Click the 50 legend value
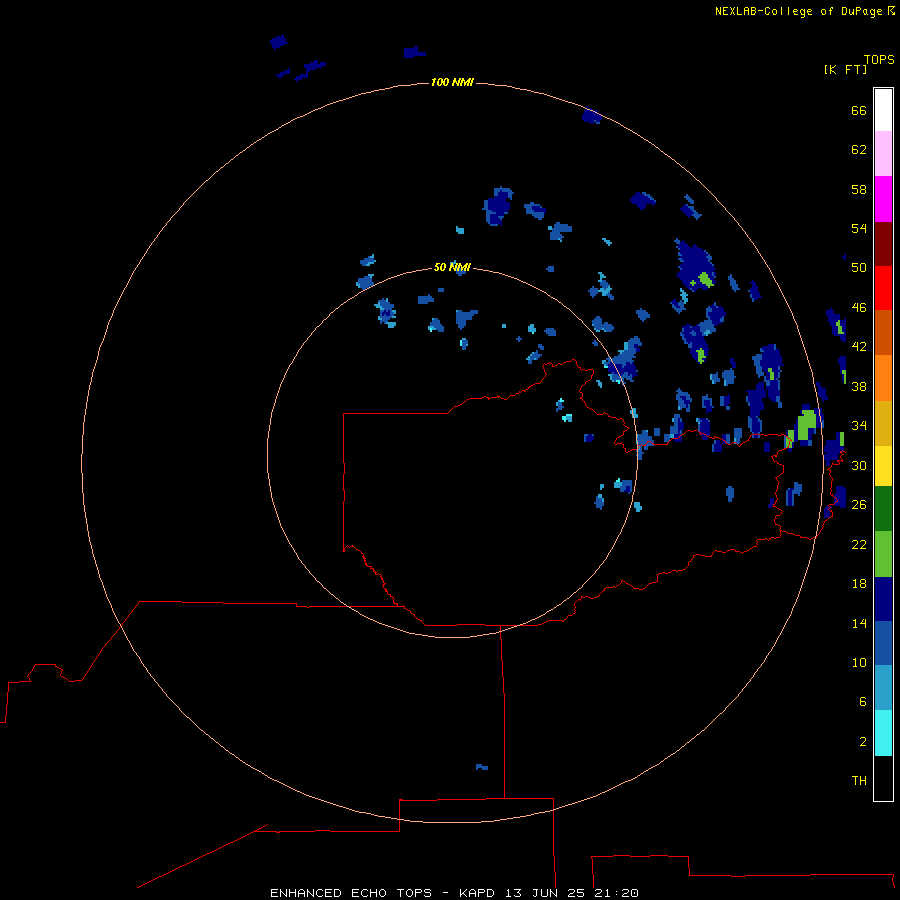Image resolution: width=900 pixels, height=900 pixels. coord(859,268)
